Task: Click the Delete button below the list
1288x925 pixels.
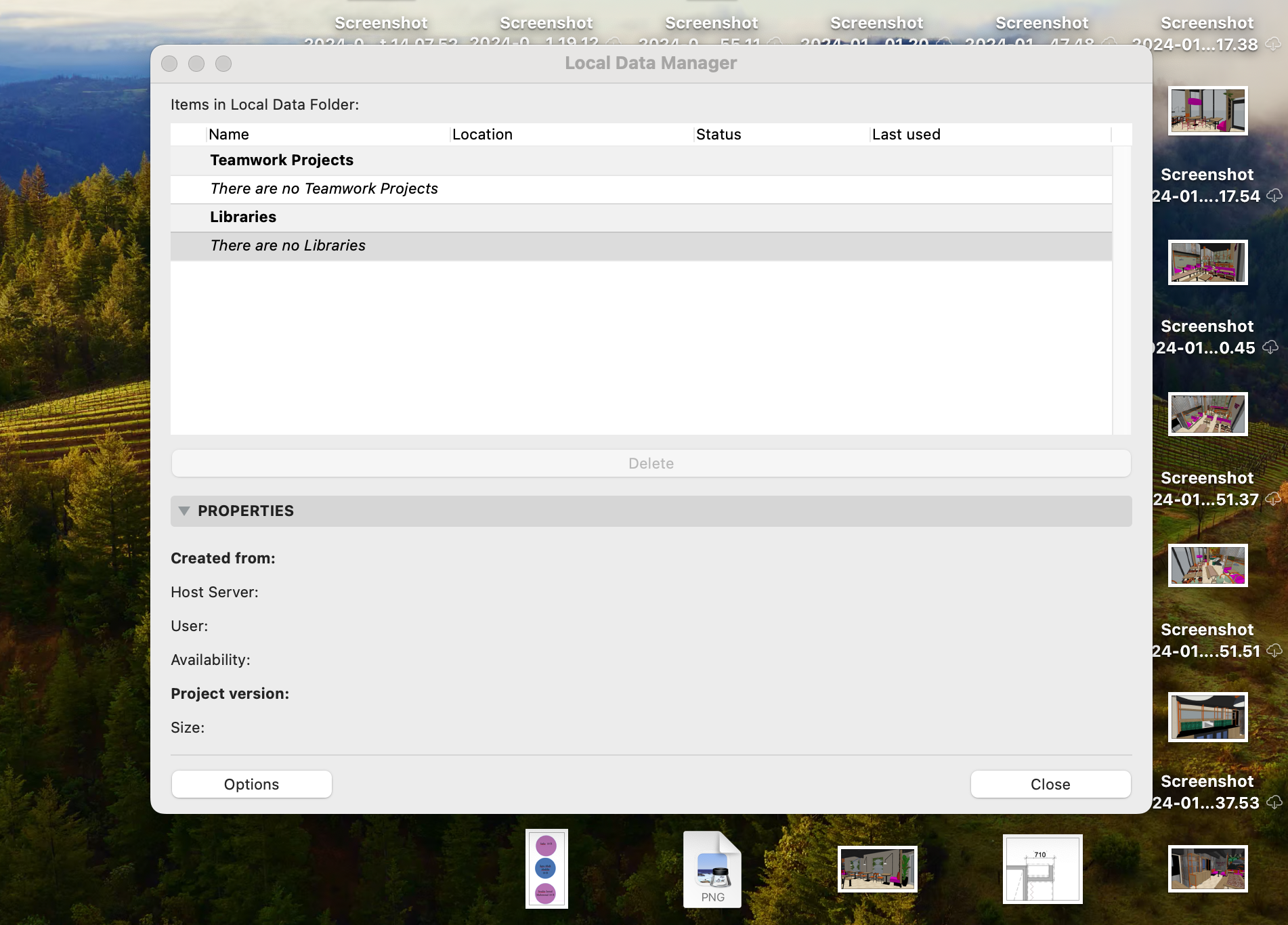Action: tap(651, 464)
